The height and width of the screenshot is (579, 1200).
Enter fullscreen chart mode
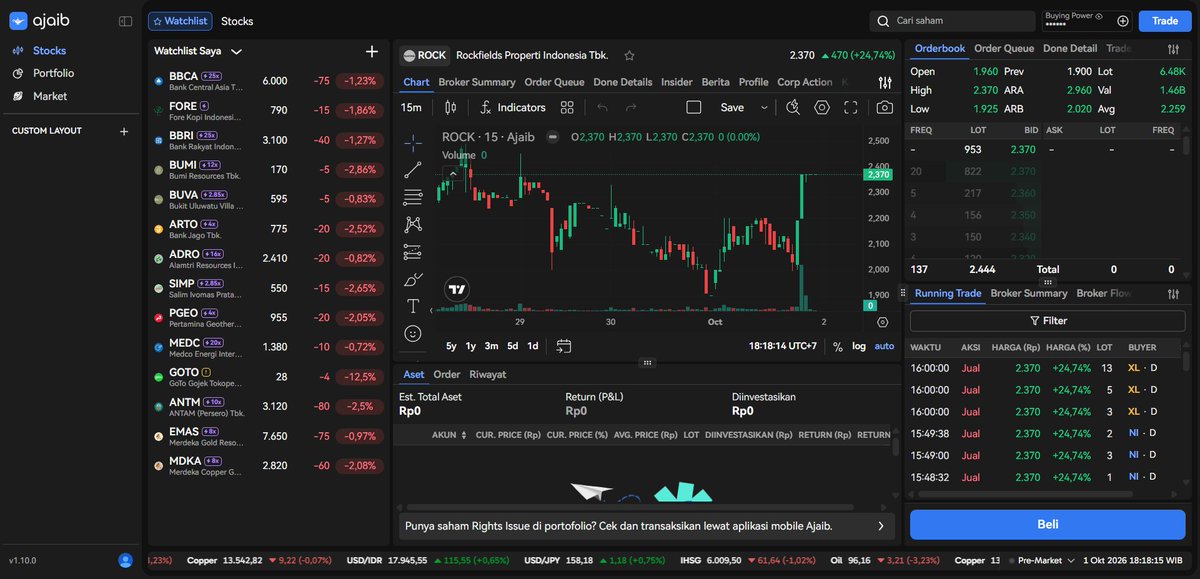(851, 107)
